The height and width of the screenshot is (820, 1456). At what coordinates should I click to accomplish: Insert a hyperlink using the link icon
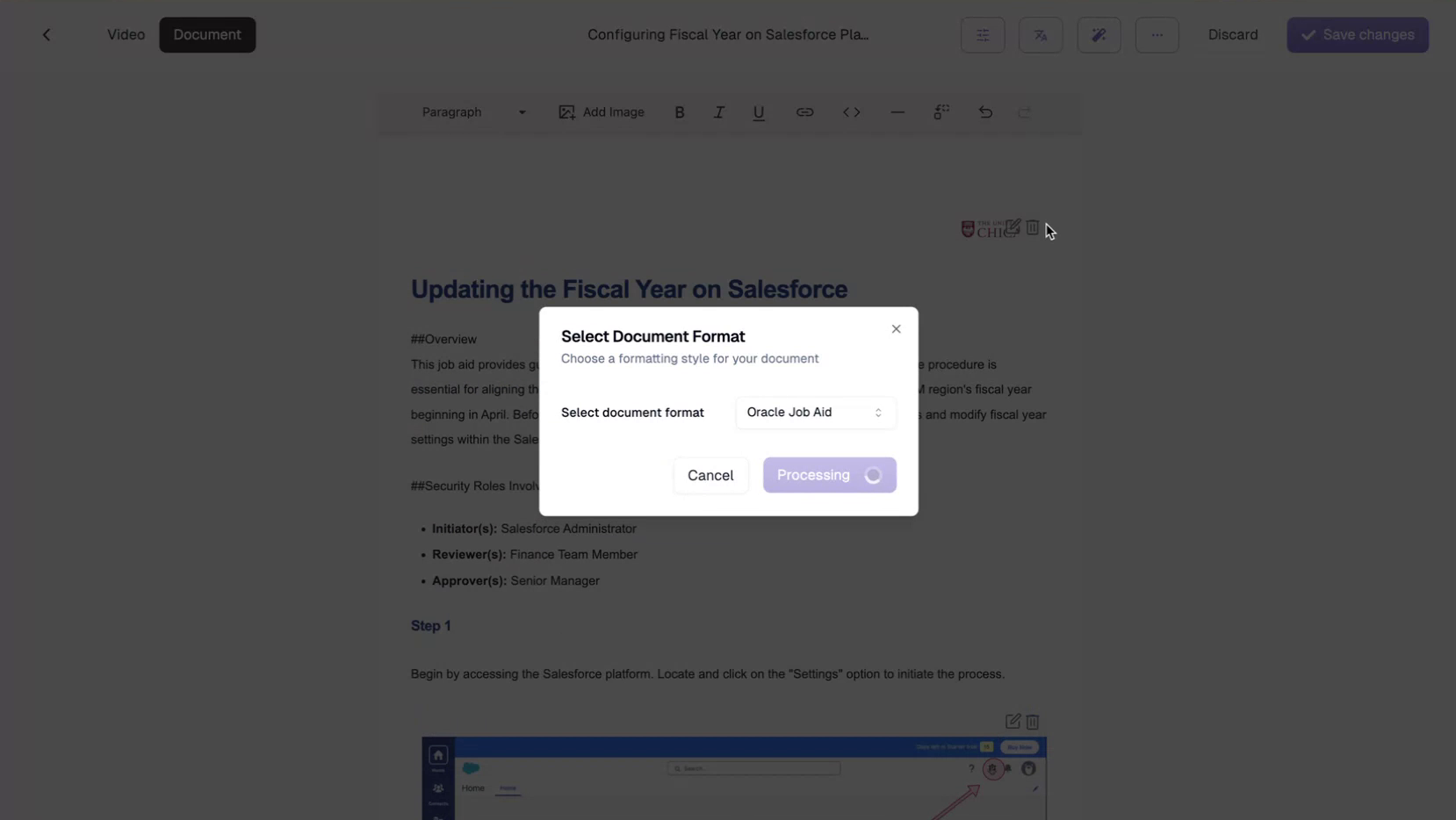804,111
